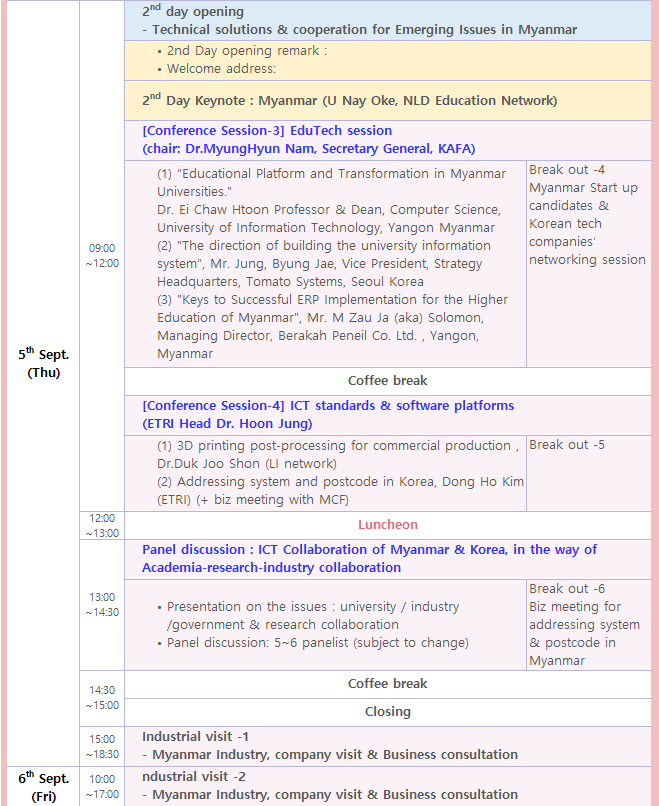Click 'Biz meeting for addressing system' text
Screen dimensions: 659x806
pos(584,616)
